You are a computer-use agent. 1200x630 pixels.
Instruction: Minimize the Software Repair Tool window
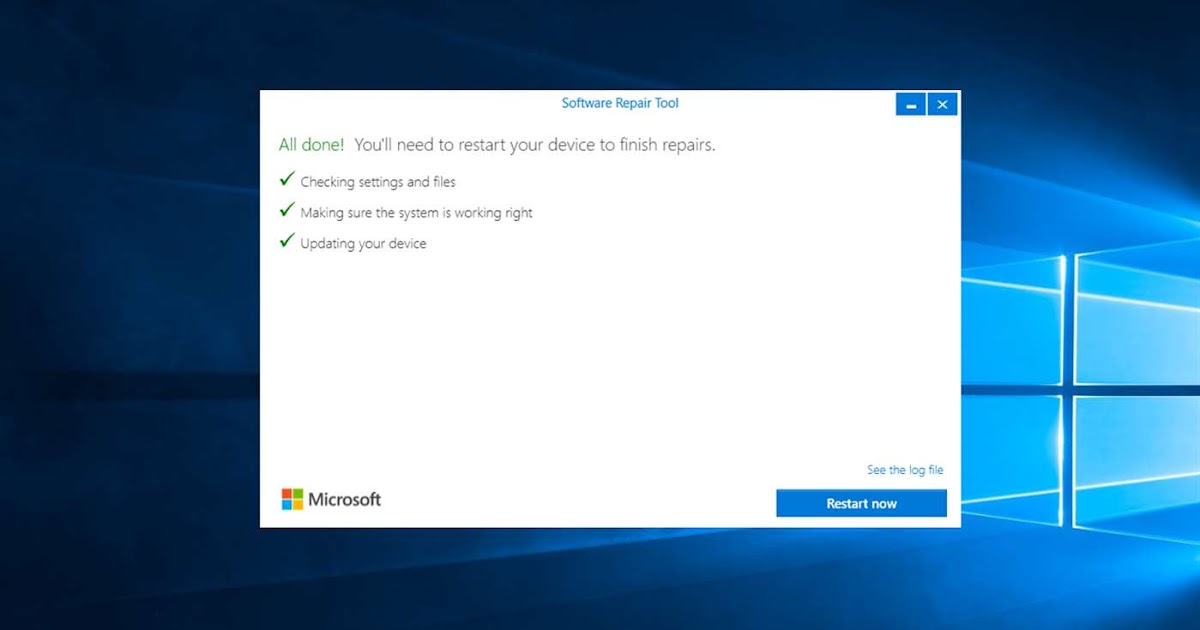(x=910, y=103)
